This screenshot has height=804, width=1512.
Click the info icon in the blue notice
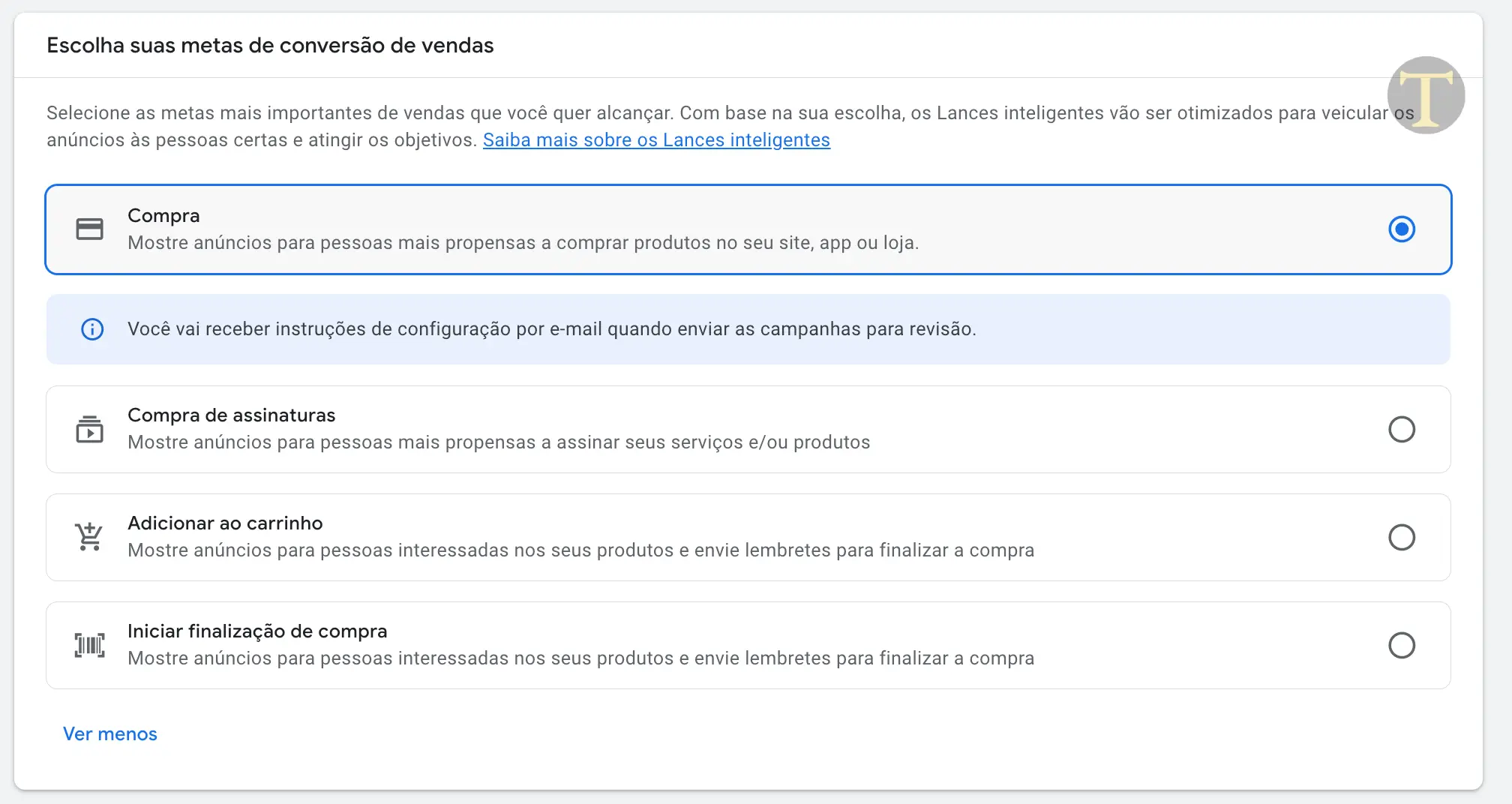pos(92,329)
